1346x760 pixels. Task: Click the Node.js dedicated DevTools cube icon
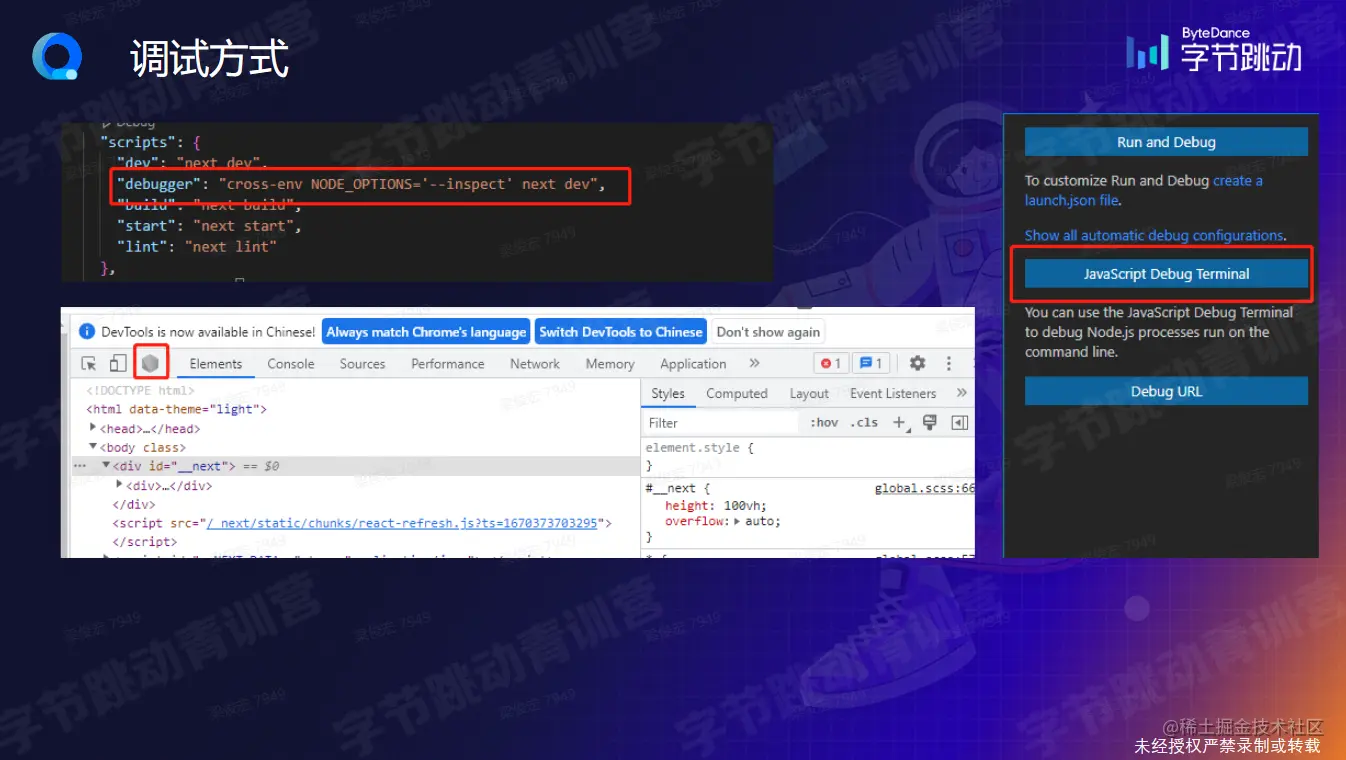[x=149, y=363]
